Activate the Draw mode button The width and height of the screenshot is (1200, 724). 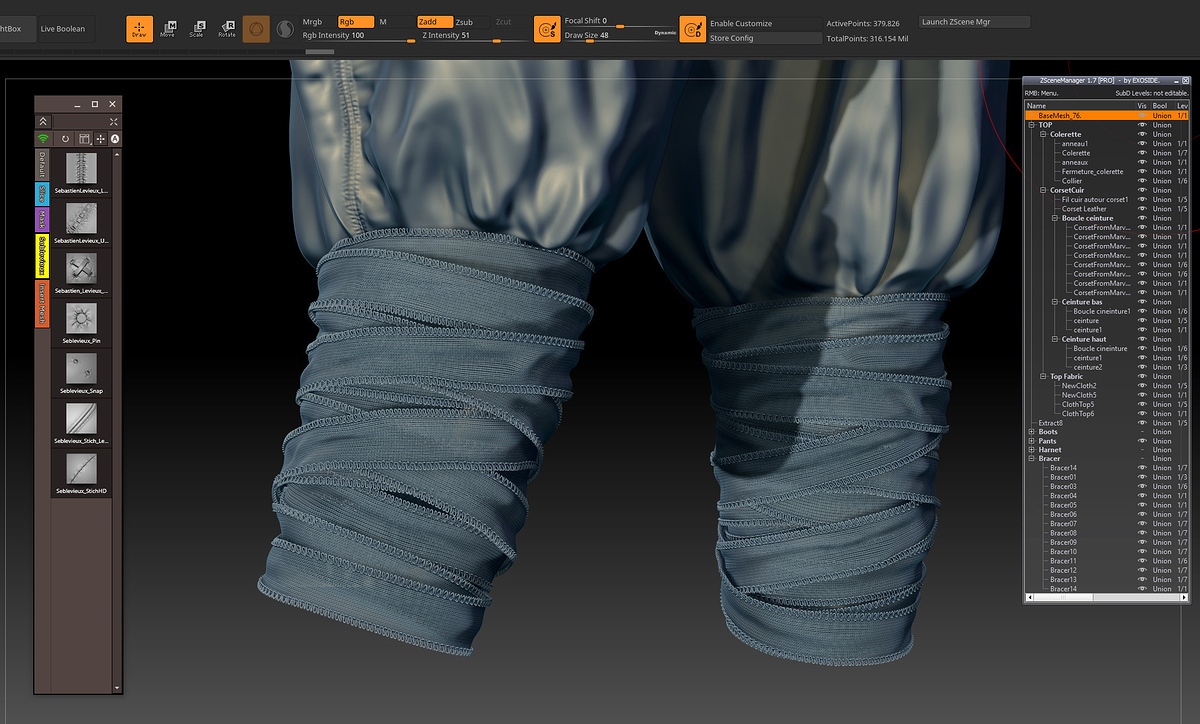click(140, 29)
